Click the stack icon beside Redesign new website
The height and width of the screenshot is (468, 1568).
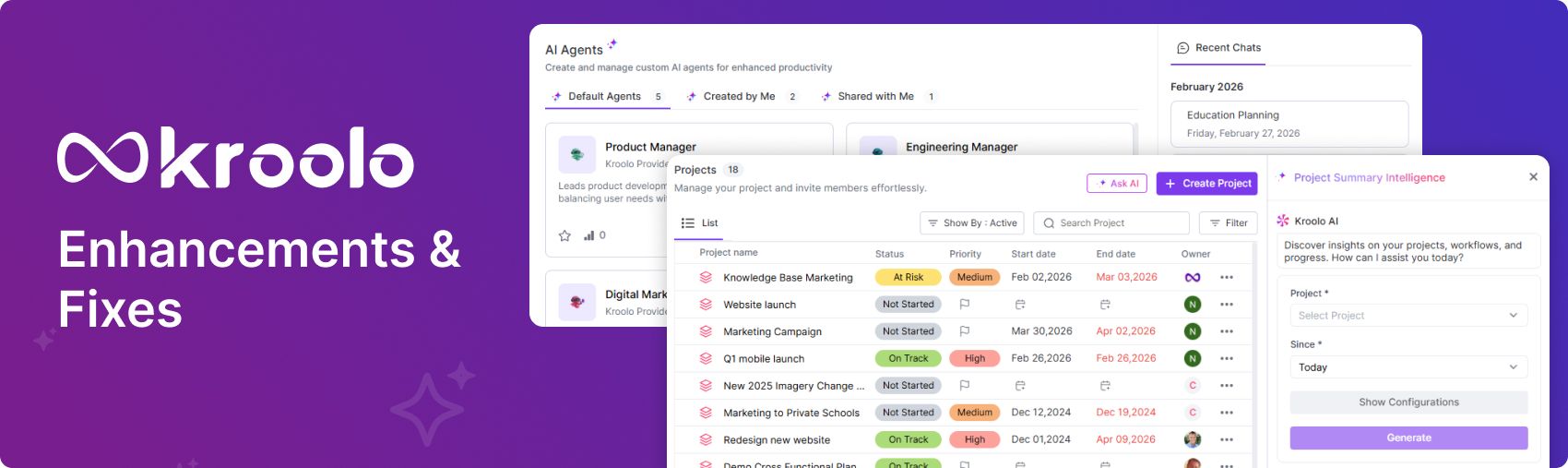[x=706, y=439]
